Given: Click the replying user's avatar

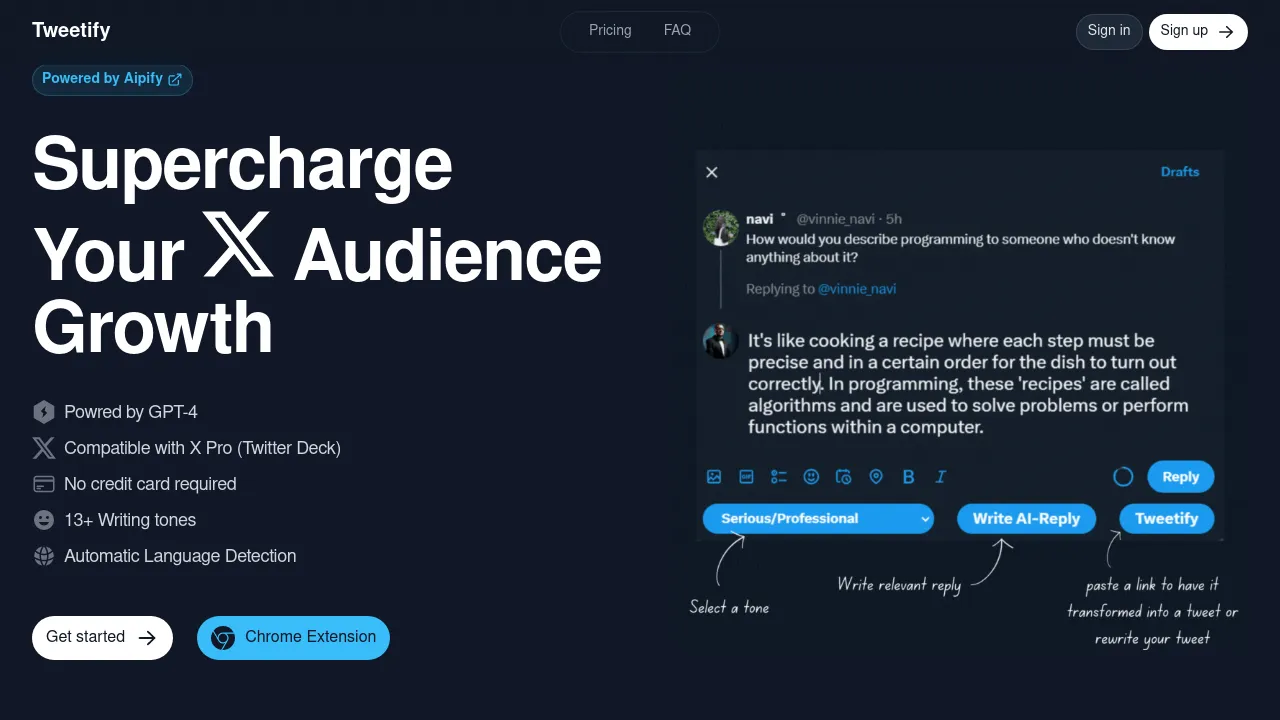Looking at the screenshot, I should click(x=721, y=341).
